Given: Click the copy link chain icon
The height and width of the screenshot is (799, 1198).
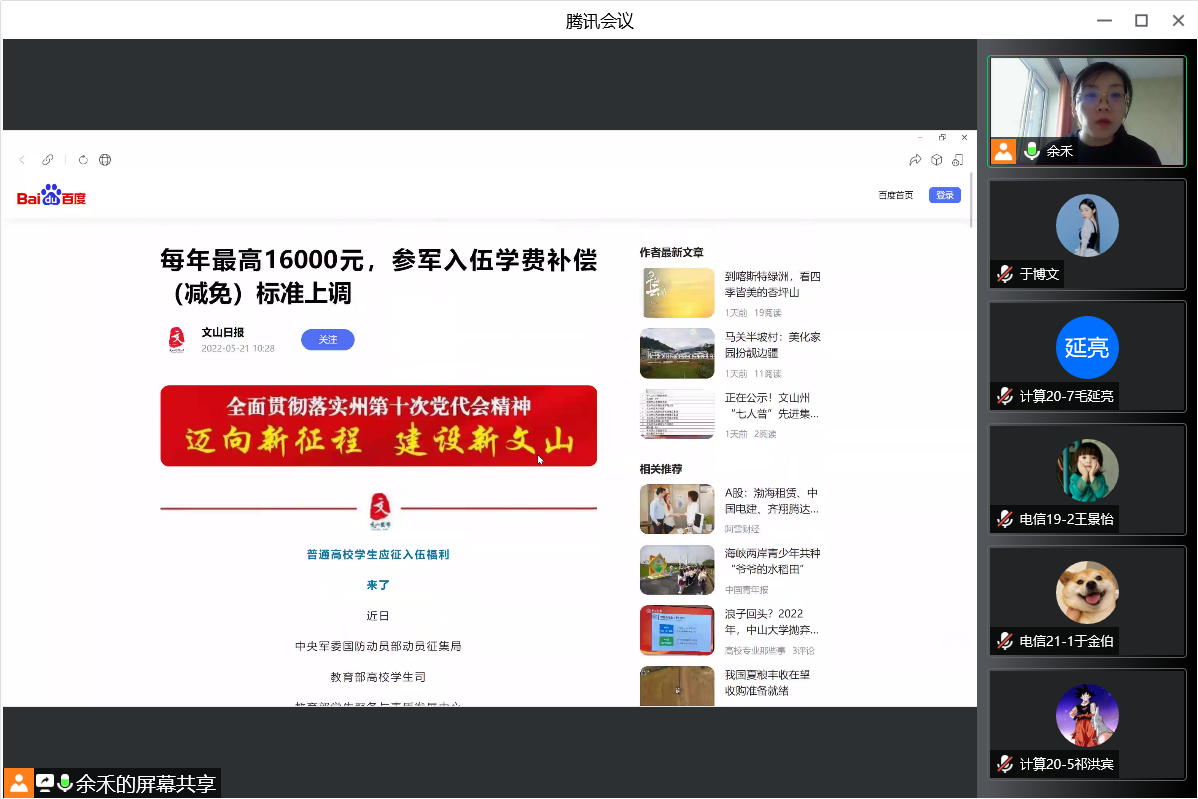Looking at the screenshot, I should point(47,160).
